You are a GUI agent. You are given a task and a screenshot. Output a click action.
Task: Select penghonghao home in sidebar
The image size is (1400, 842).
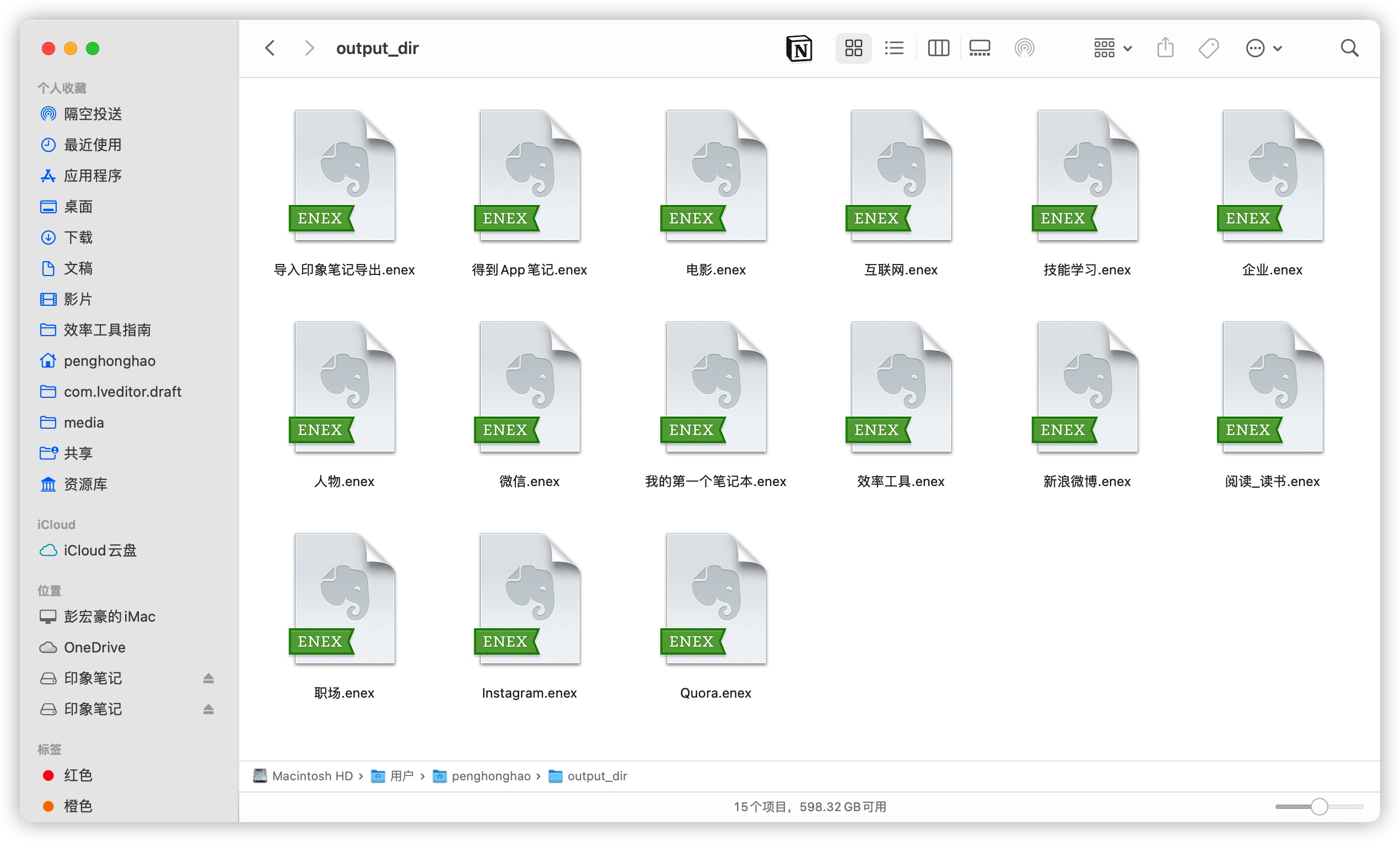coord(130,361)
